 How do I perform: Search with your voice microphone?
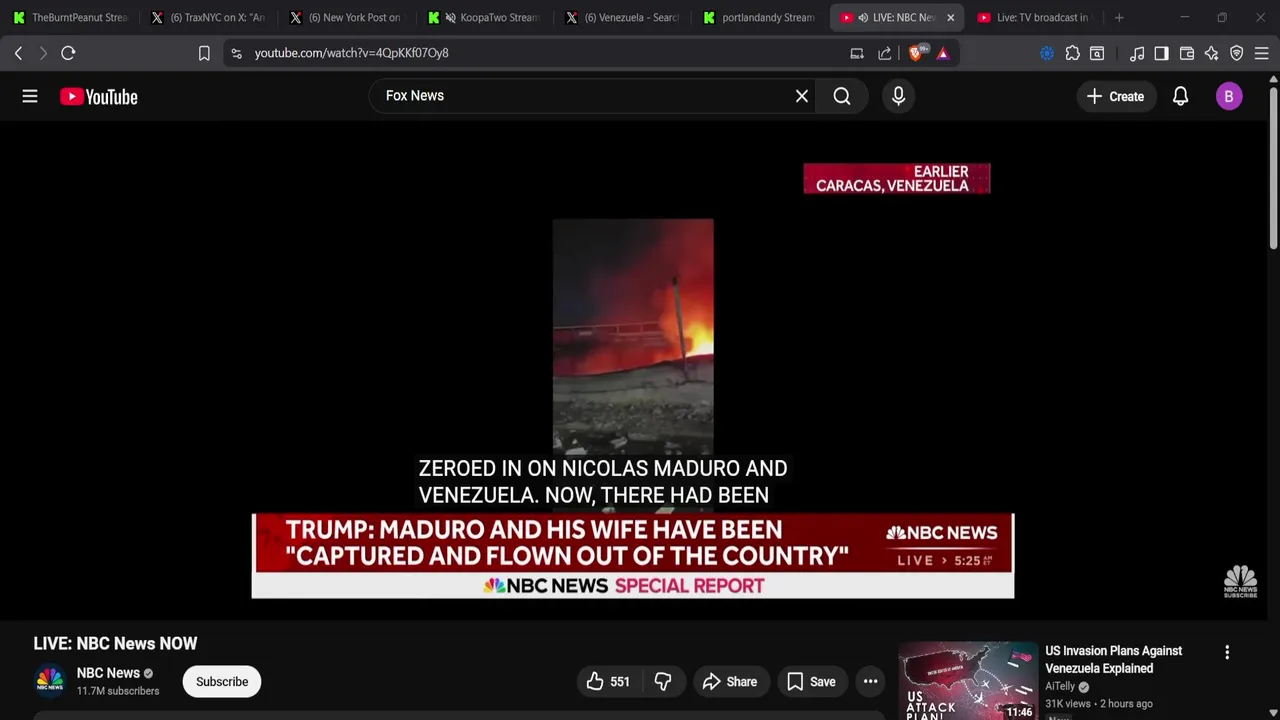(898, 96)
